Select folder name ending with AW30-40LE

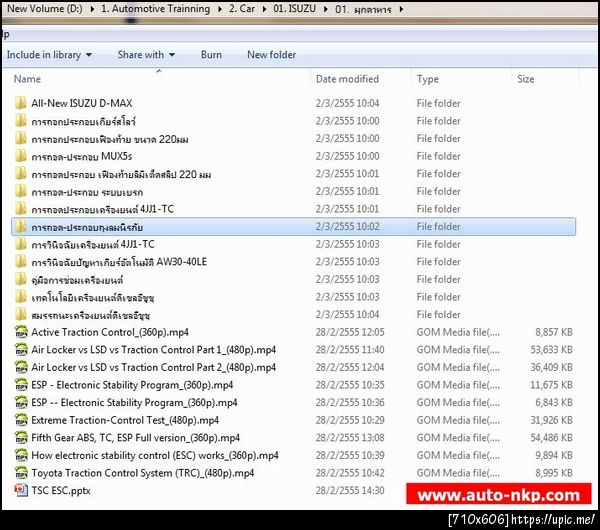(x=119, y=262)
